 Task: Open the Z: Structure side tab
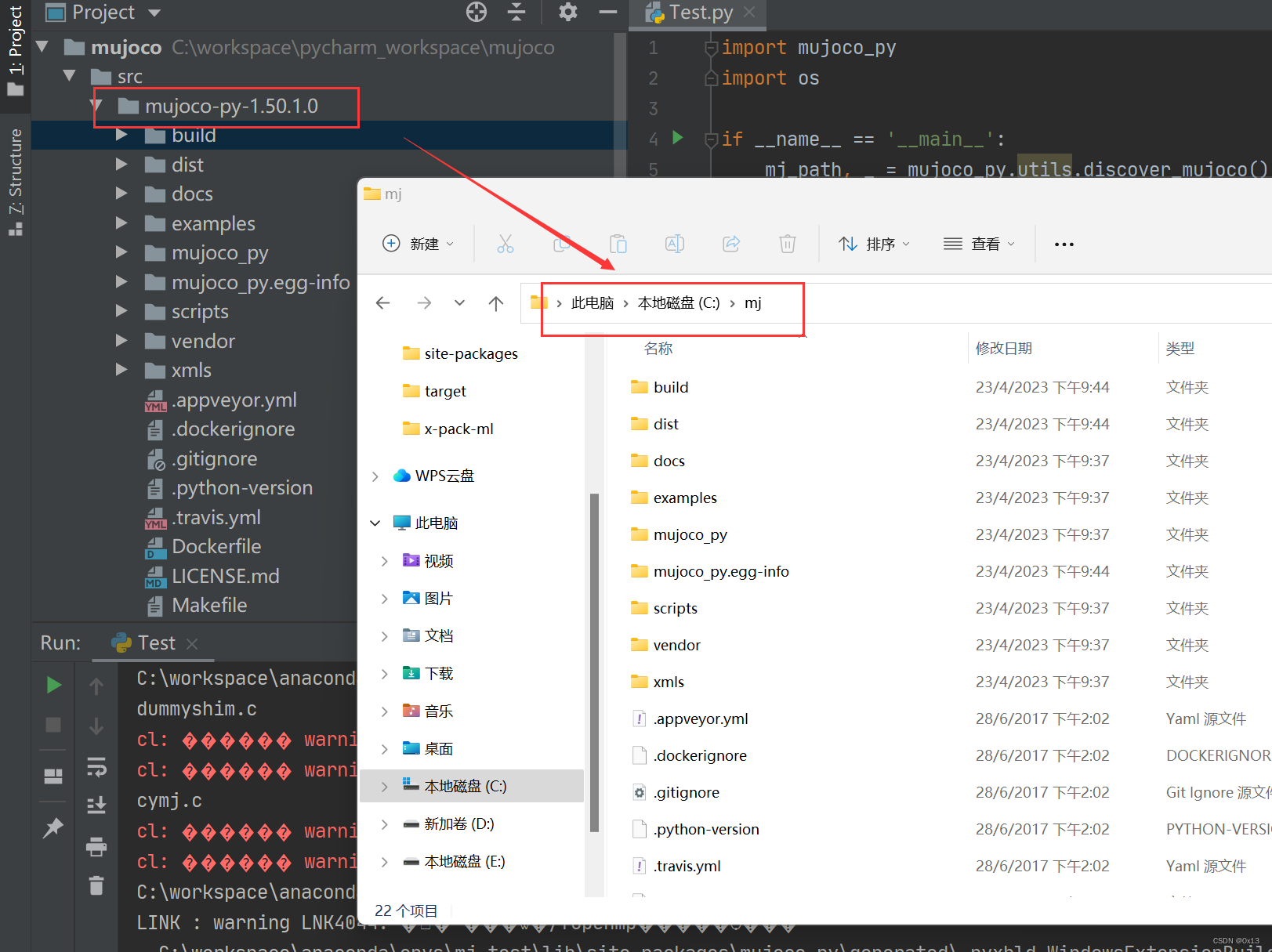(x=15, y=182)
